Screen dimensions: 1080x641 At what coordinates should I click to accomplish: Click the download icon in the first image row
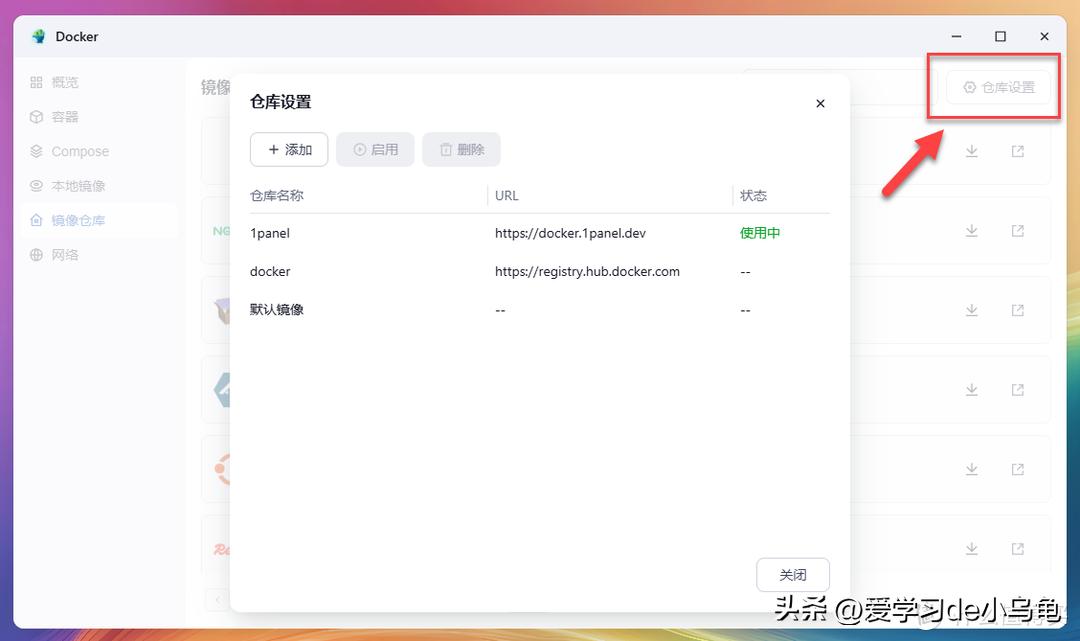point(971,152)
